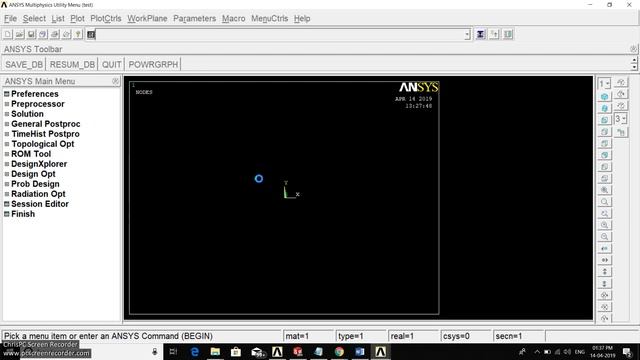Expand General Postproc in Main Menu

pyautogui.click(x=7, y=124)
